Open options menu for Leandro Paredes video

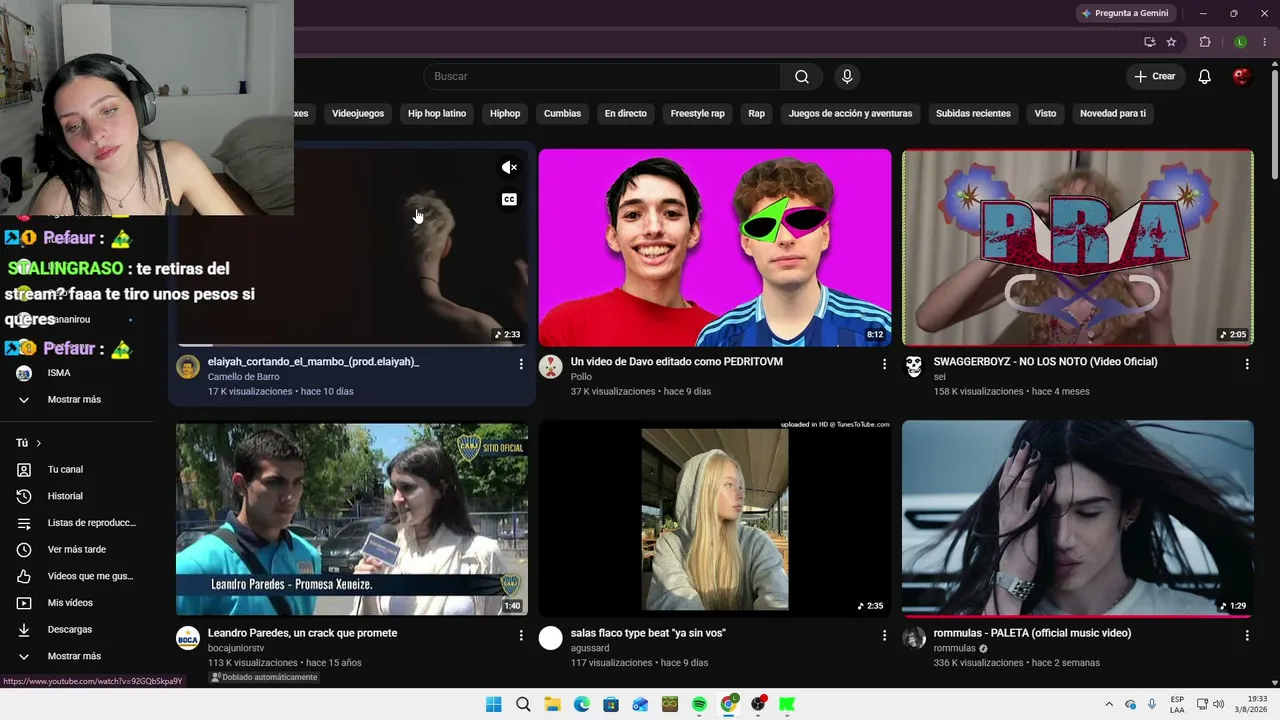coord(521,635)
